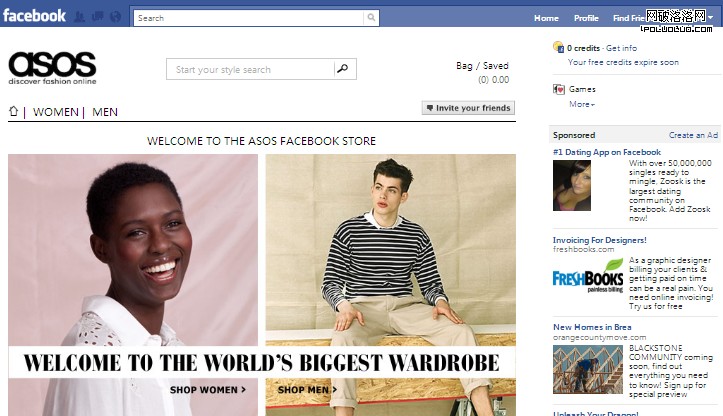Open the WOMEN menu

(56, 112)
